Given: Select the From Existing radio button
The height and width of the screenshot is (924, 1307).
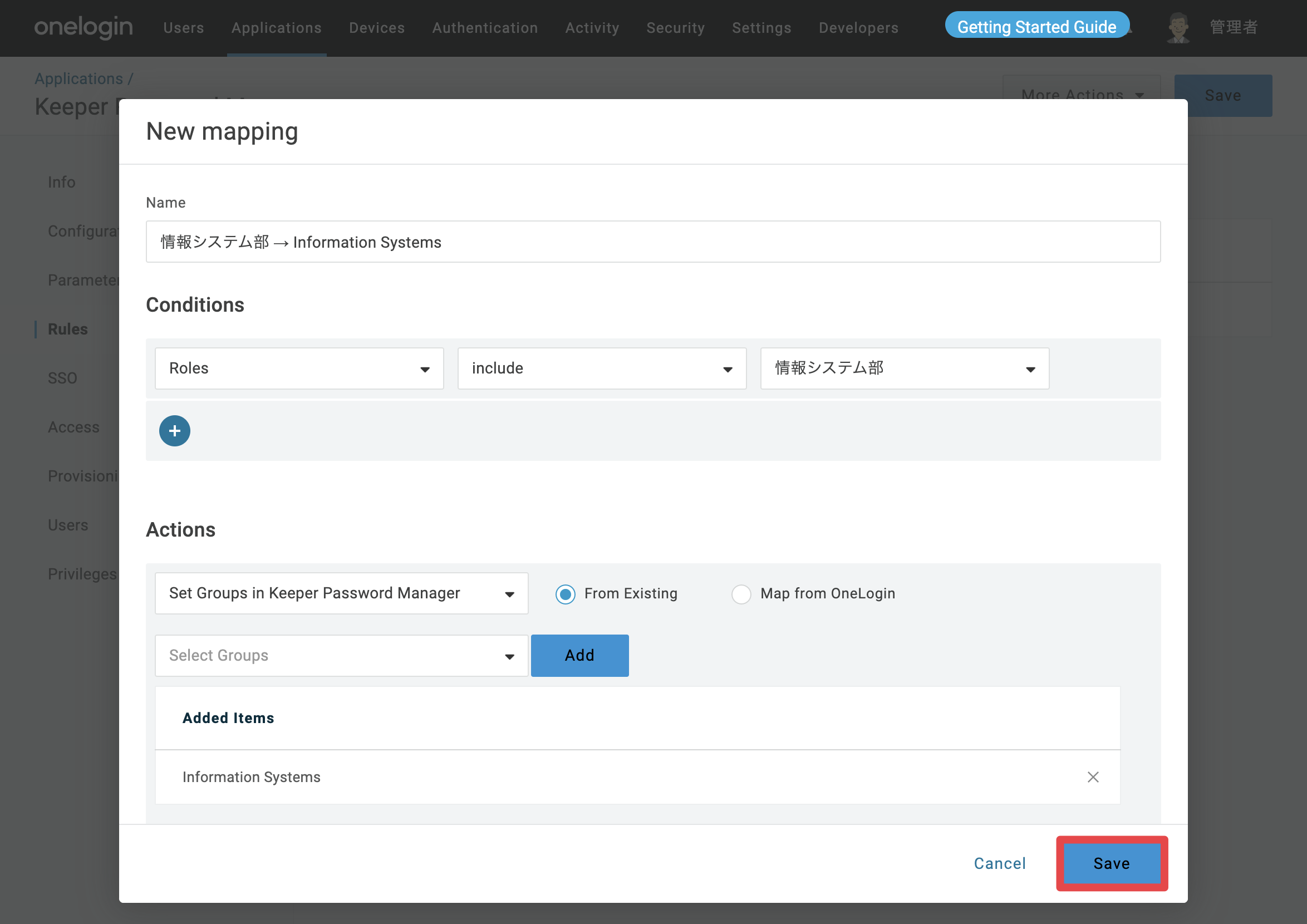Looking at the screenshot, I should [x=565, y=594].
